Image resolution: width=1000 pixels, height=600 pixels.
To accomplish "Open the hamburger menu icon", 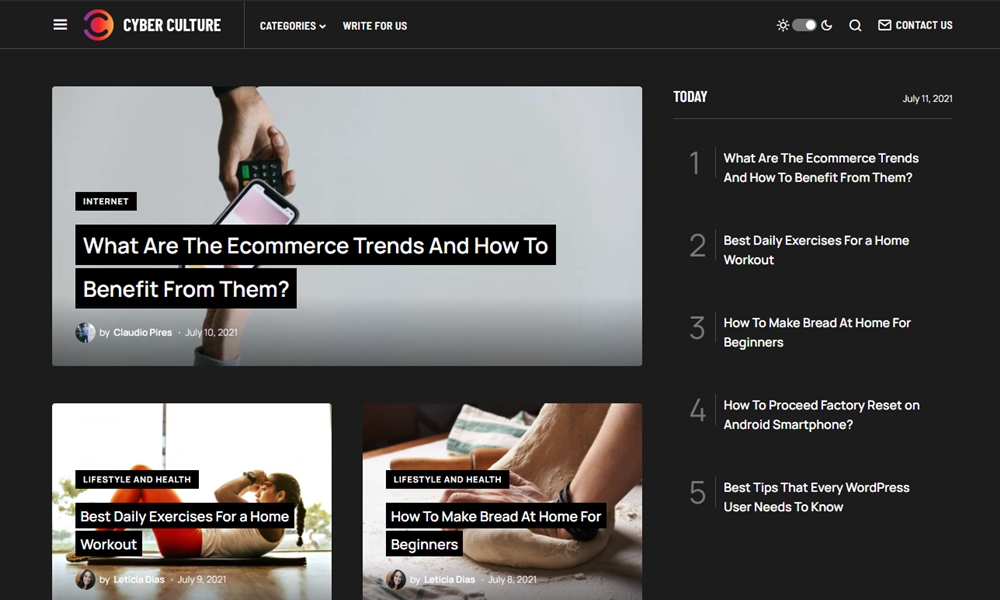I will point(60,25).
